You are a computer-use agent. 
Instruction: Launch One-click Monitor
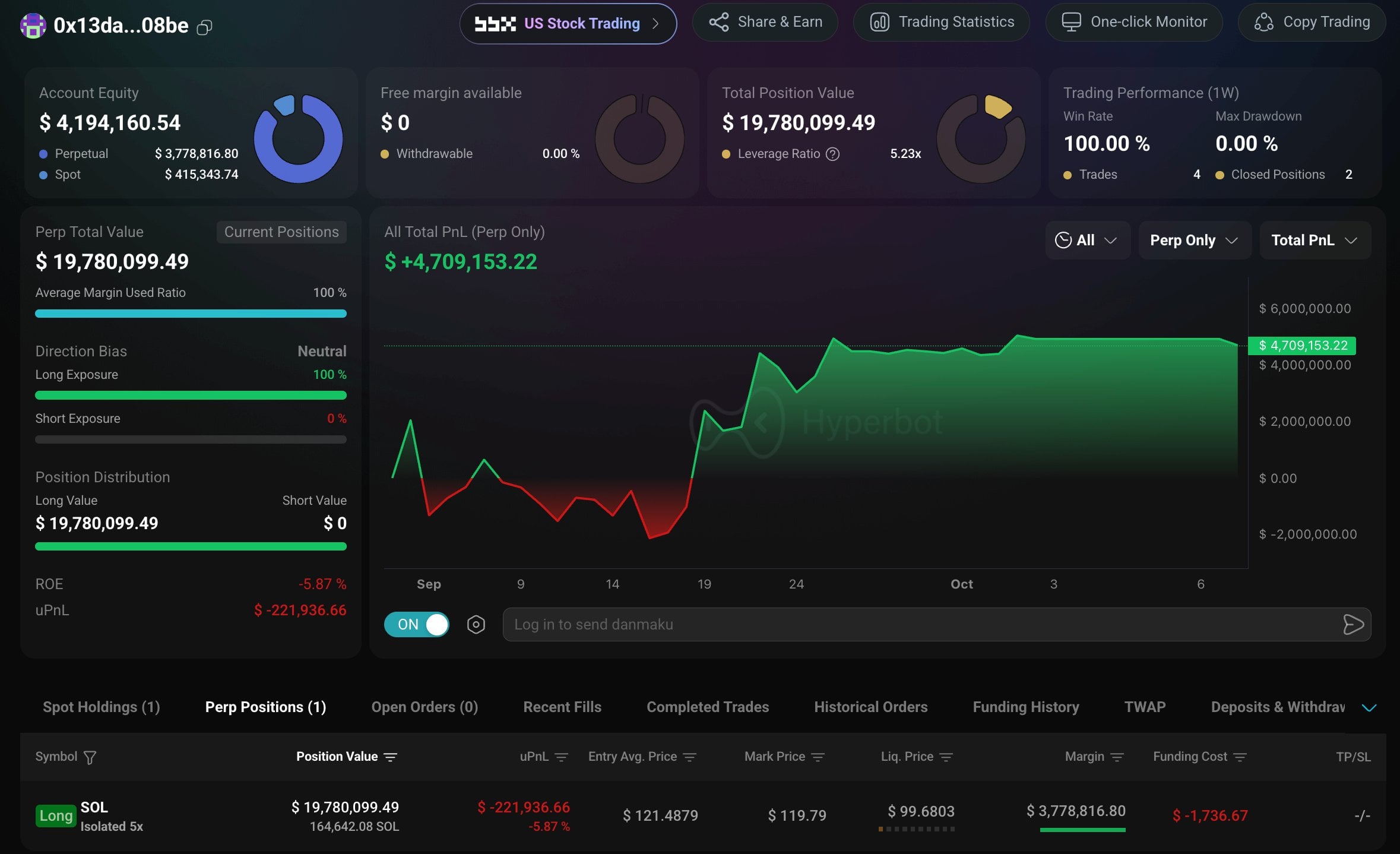(1134, 23)
